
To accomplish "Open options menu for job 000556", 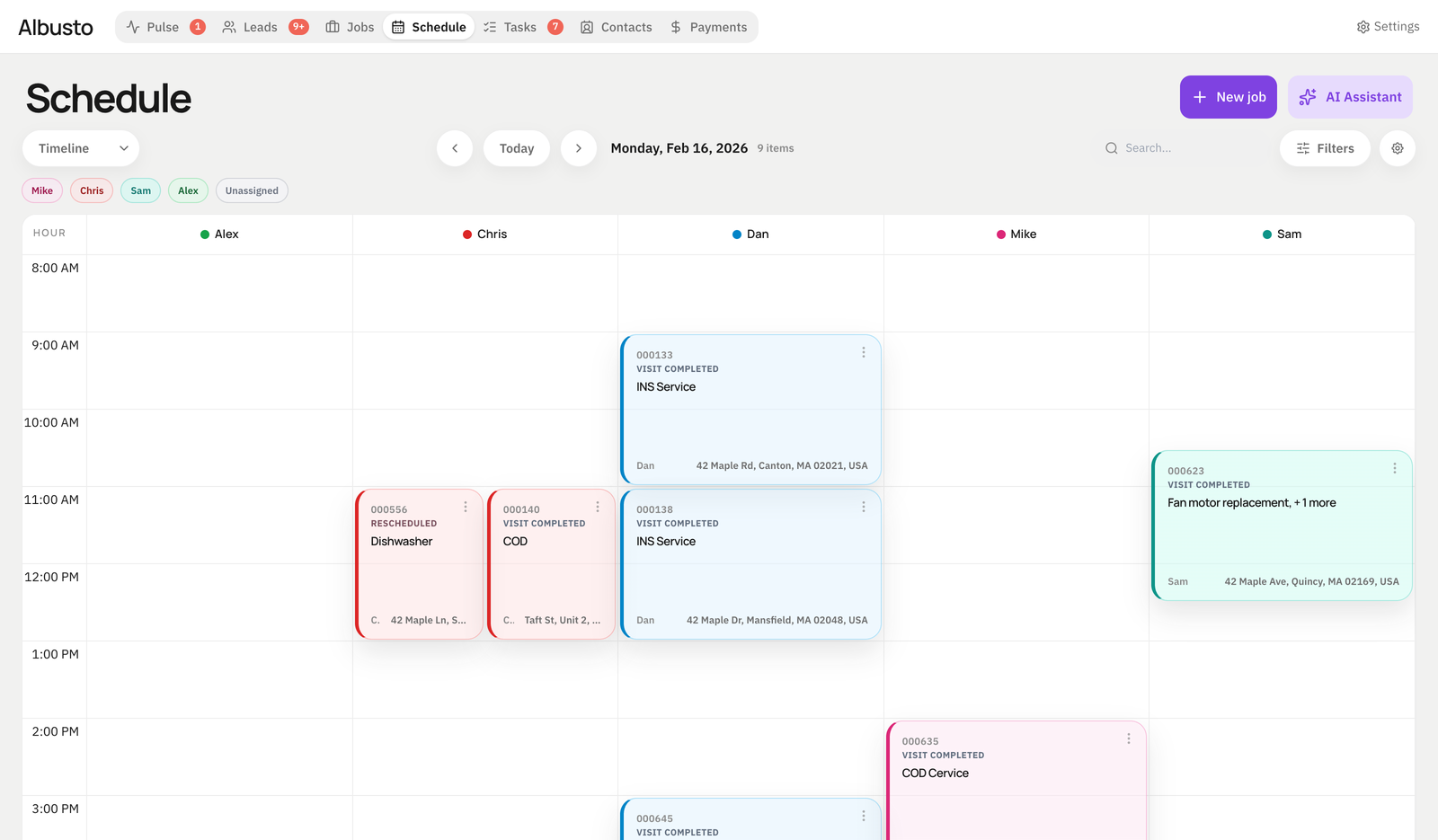I will pos(466,508).
